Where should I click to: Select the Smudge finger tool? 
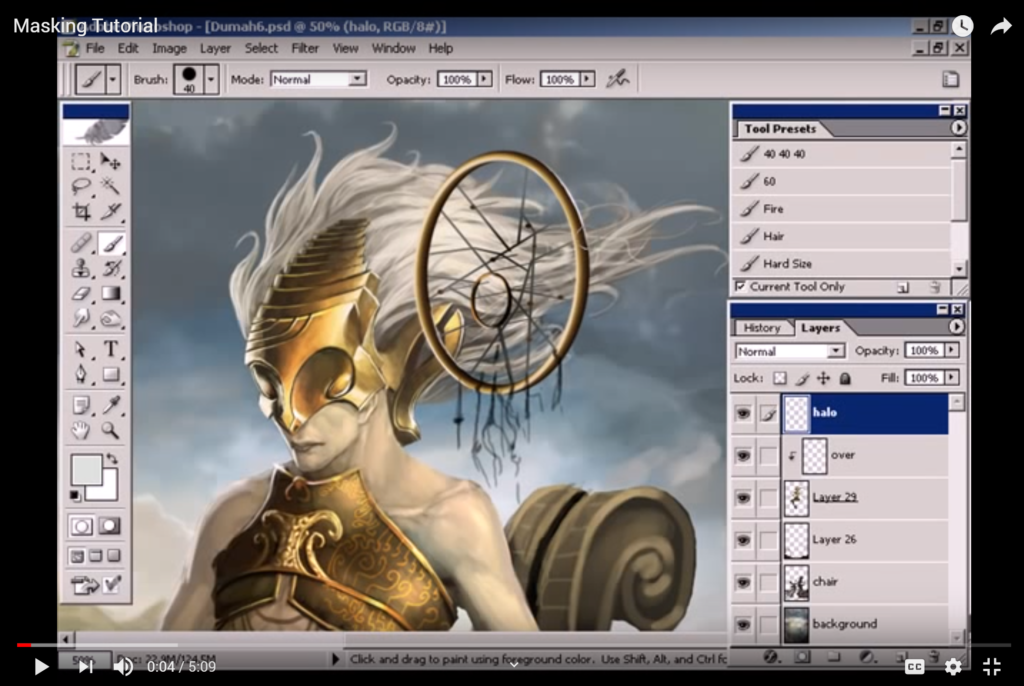(x=81, y=318)
